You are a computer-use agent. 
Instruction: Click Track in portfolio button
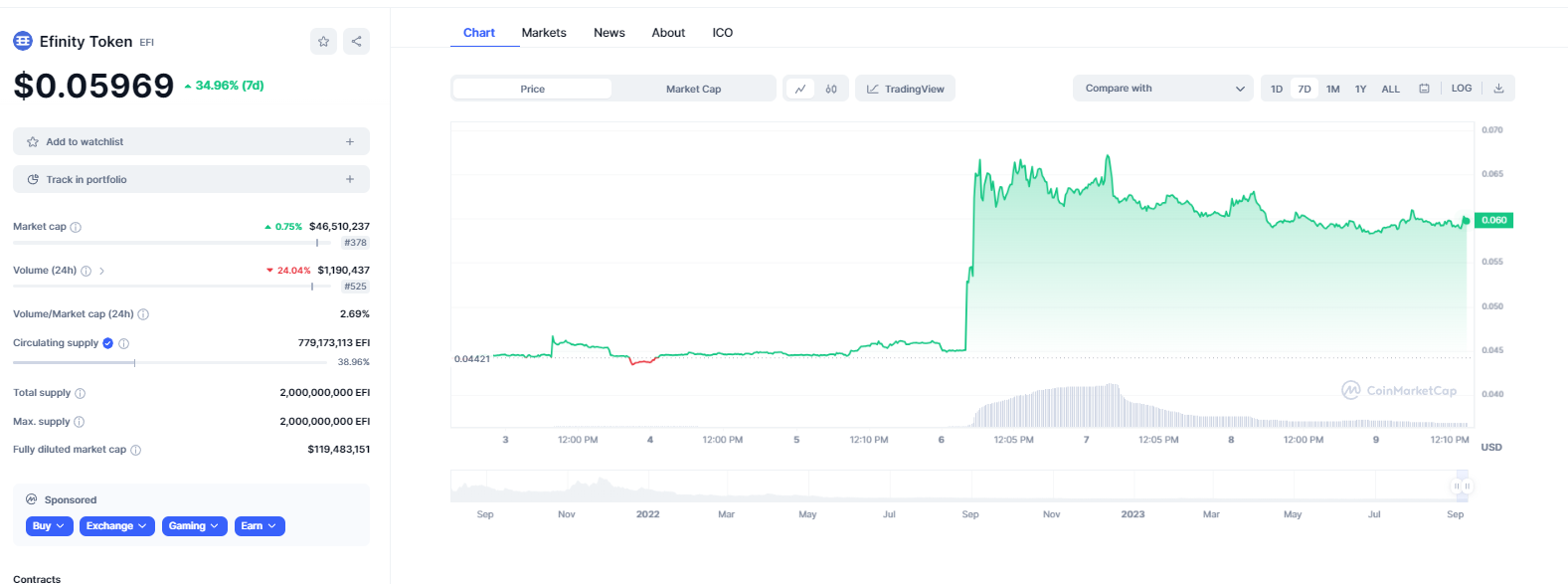[x=191, y=180]
